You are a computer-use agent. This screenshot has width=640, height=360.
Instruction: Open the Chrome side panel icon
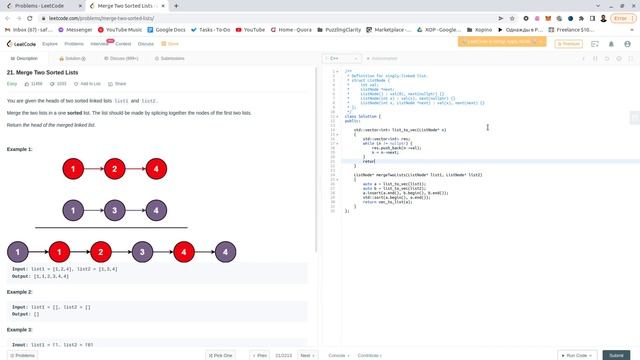(x=592, y=18)
